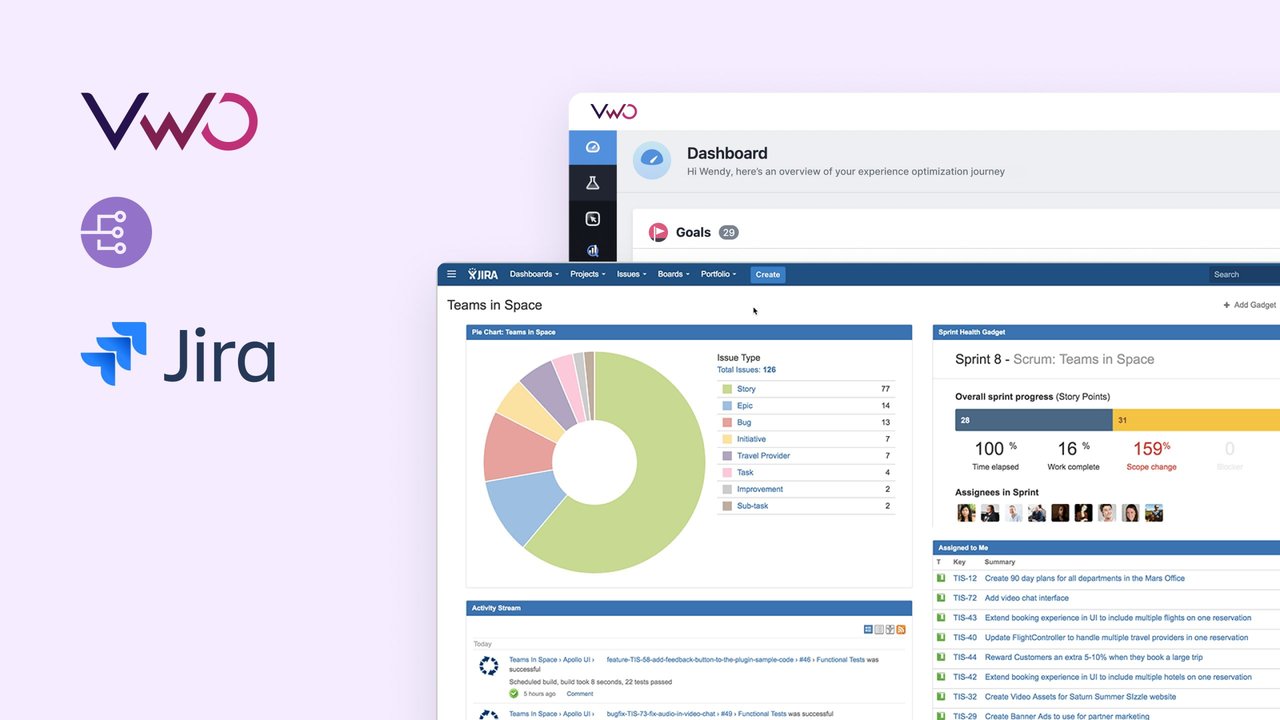Click the Epic legend color swatch
The image size is (1280, 720).
[726, 406]
